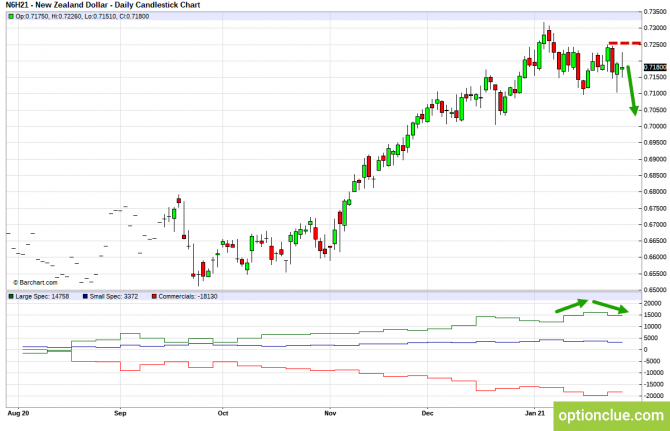The image size is (670, 431).
Task: Click the 'Nov' date axis label
Action: coord(330,413)
